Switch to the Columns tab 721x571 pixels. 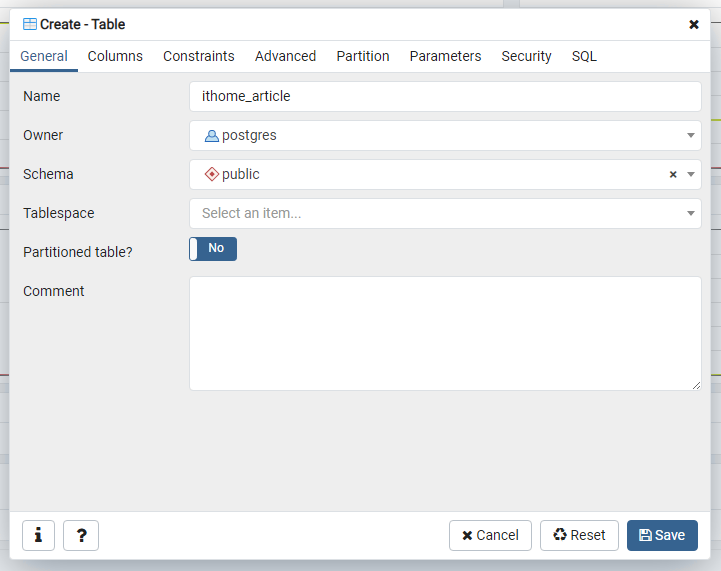(x=115, y=56)
